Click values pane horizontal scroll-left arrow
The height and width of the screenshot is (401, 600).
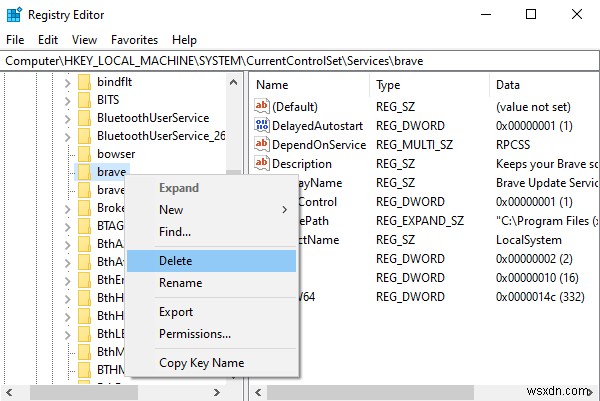click(x=258, y=393)
